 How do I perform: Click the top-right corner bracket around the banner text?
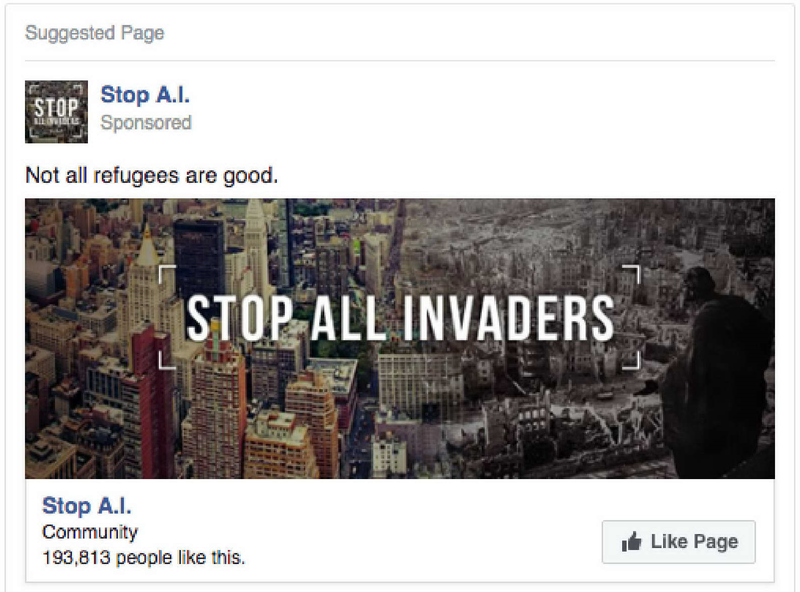pyautogui.click(x=632, y=274)
